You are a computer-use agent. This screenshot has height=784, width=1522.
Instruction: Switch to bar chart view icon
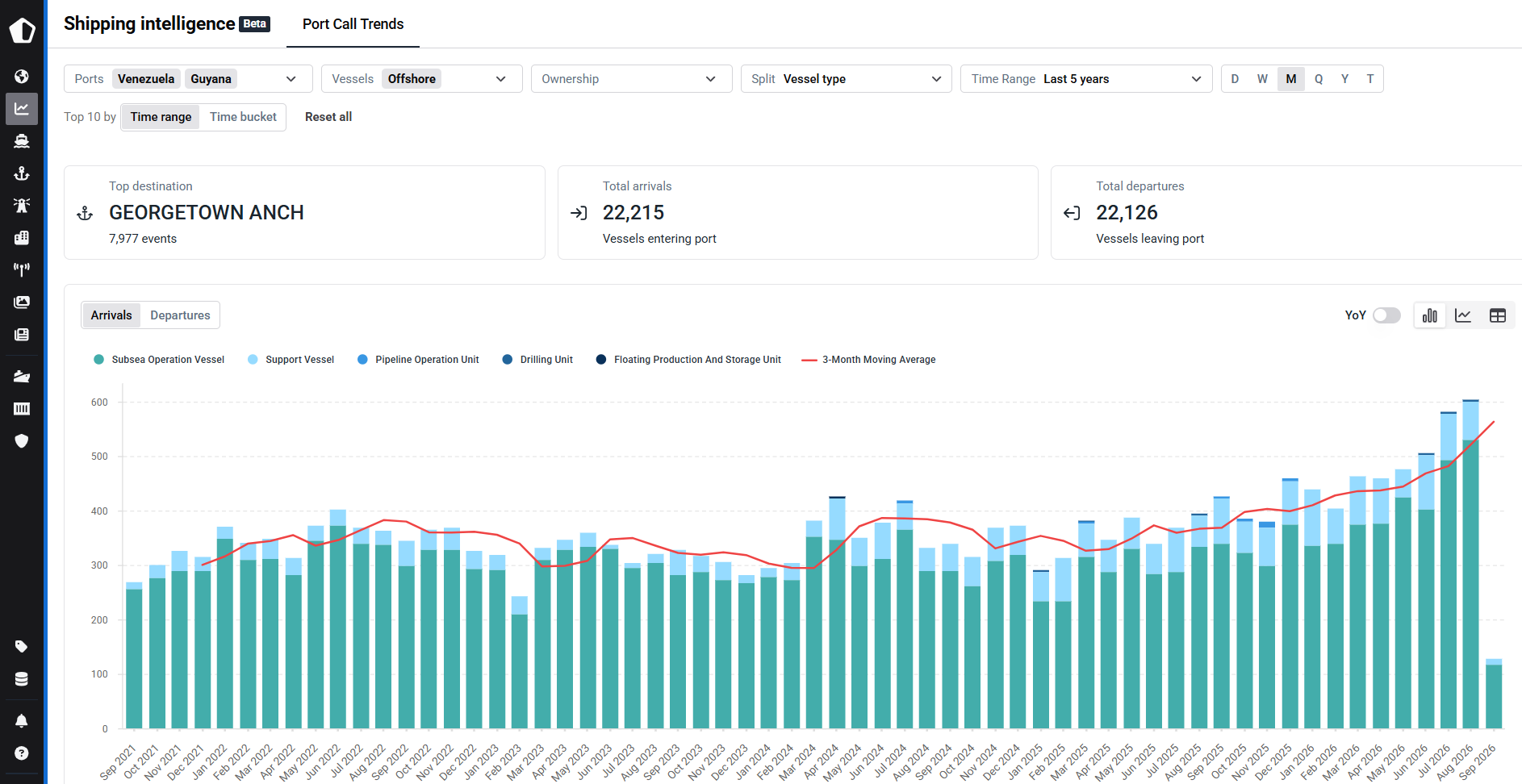click(x=1430, y=315)
